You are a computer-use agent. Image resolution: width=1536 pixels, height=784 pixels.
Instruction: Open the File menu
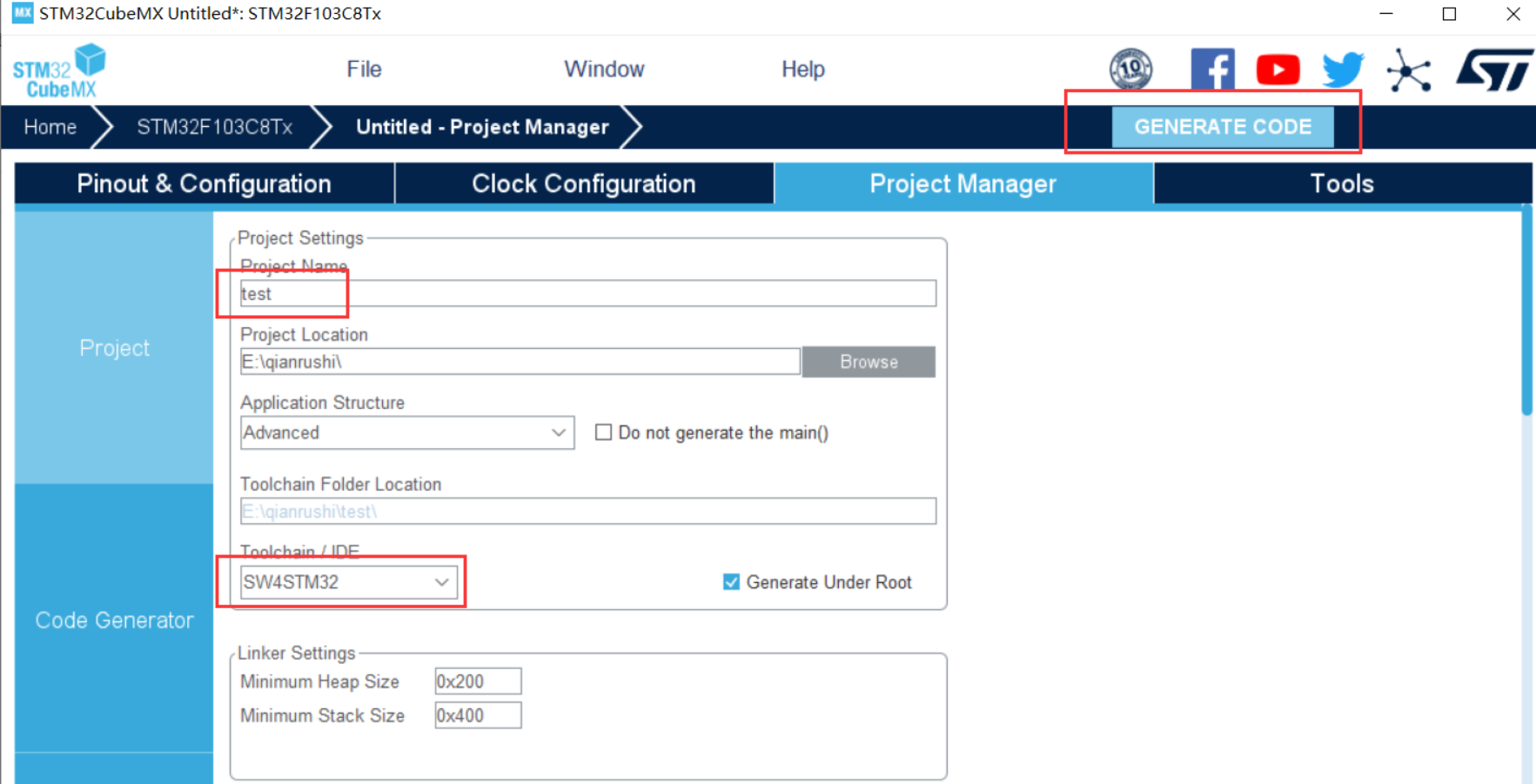(x=364, y=70)
